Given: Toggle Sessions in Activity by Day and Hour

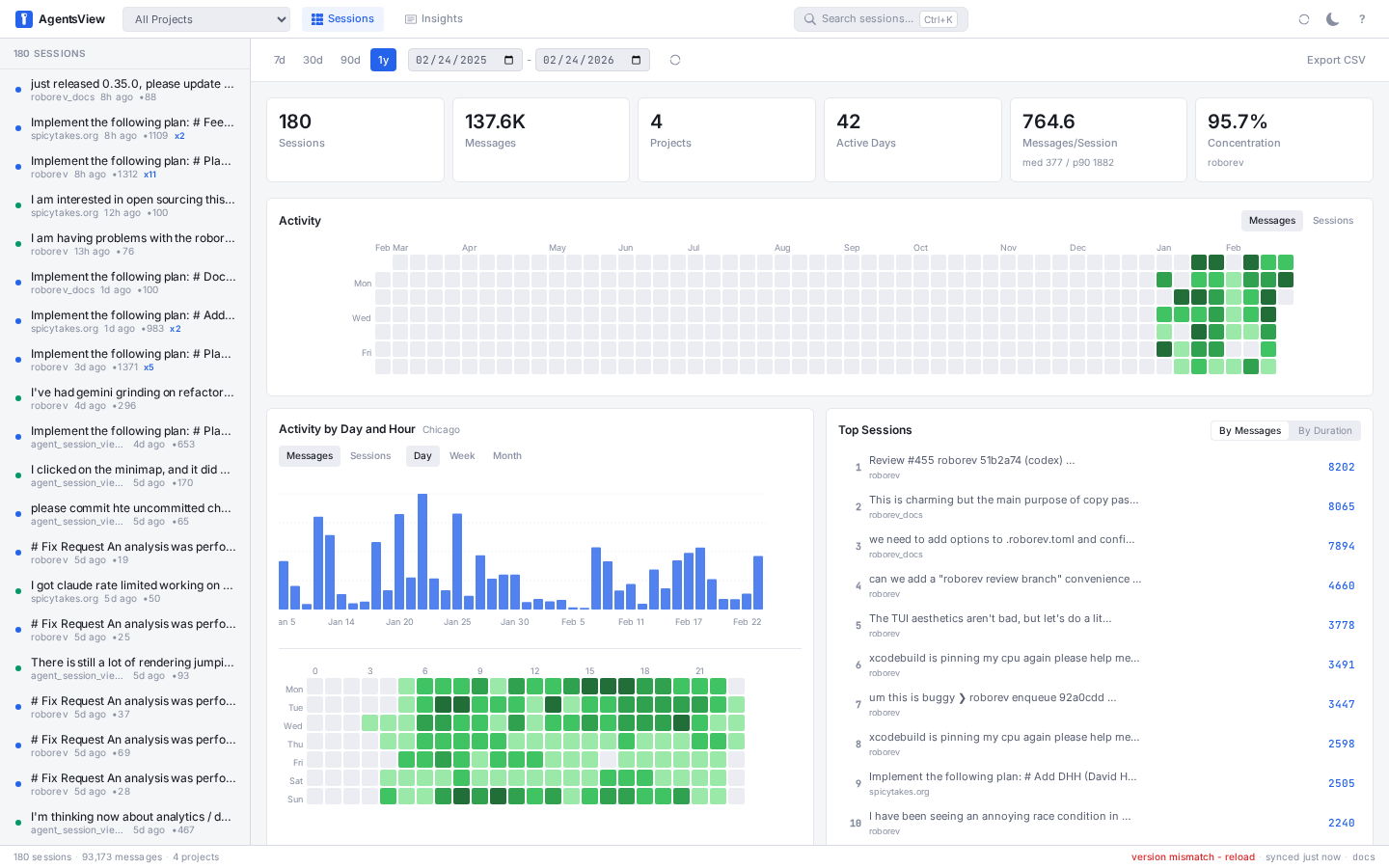Looking at the screenshot, I should [x=370, y=455].
